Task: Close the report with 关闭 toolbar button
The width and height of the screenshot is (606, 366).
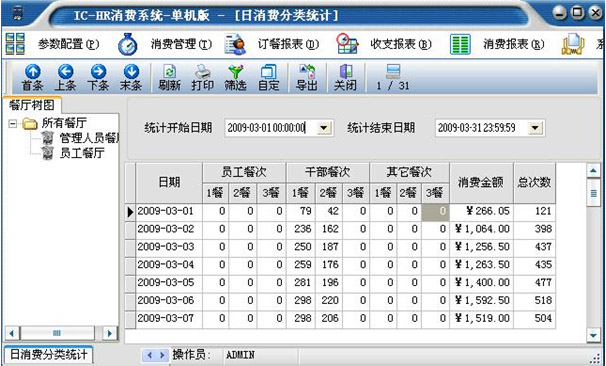Action: (x=345, y=77)
